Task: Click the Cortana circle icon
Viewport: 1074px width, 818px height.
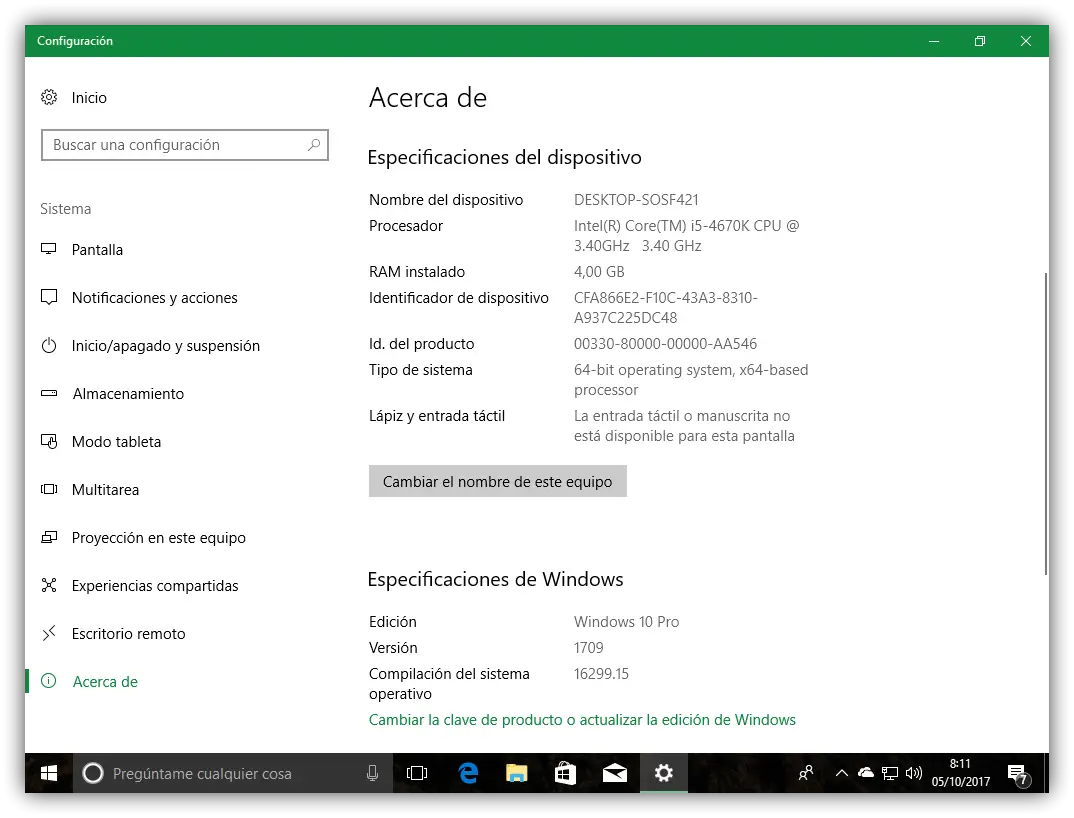Action: coord(93,773)
